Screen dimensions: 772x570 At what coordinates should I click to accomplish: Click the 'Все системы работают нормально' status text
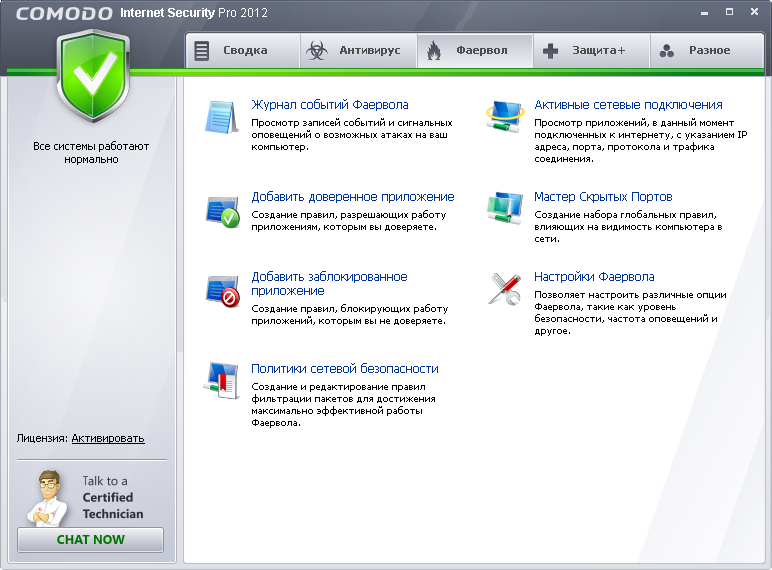pyautogui.click(x=91, y=153)
